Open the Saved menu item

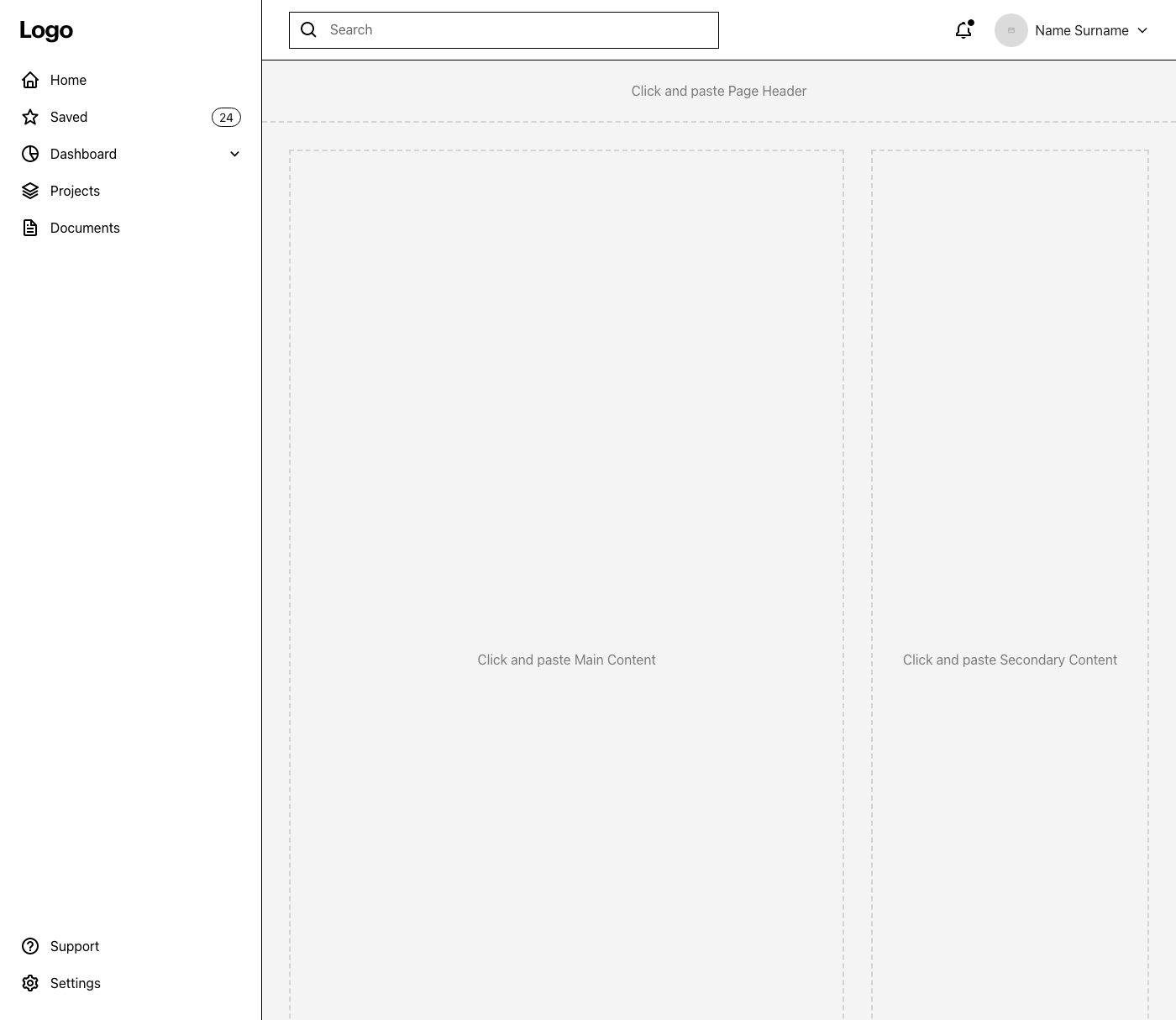[130, 117]
